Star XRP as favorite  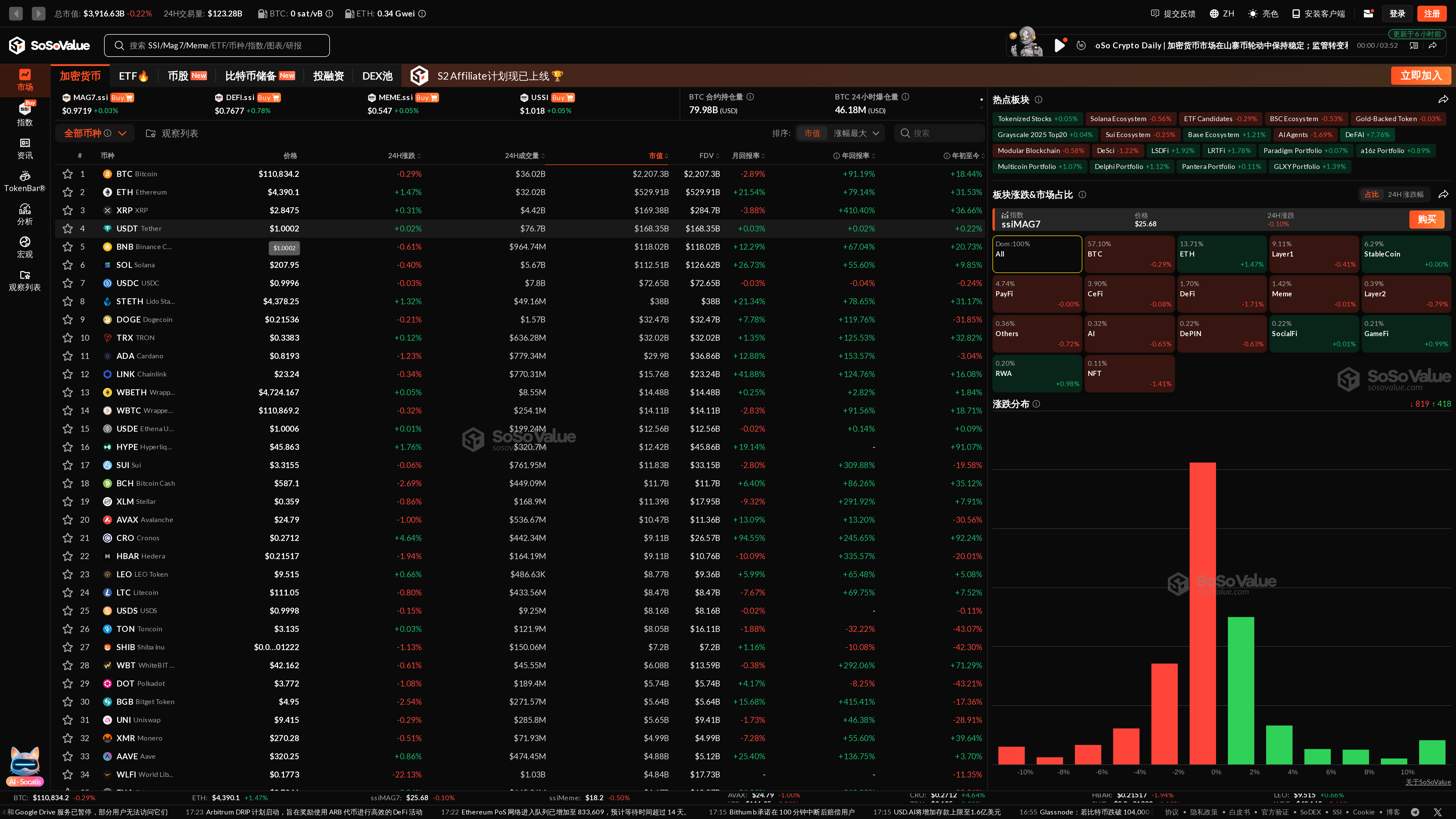[x=67, y=210]
